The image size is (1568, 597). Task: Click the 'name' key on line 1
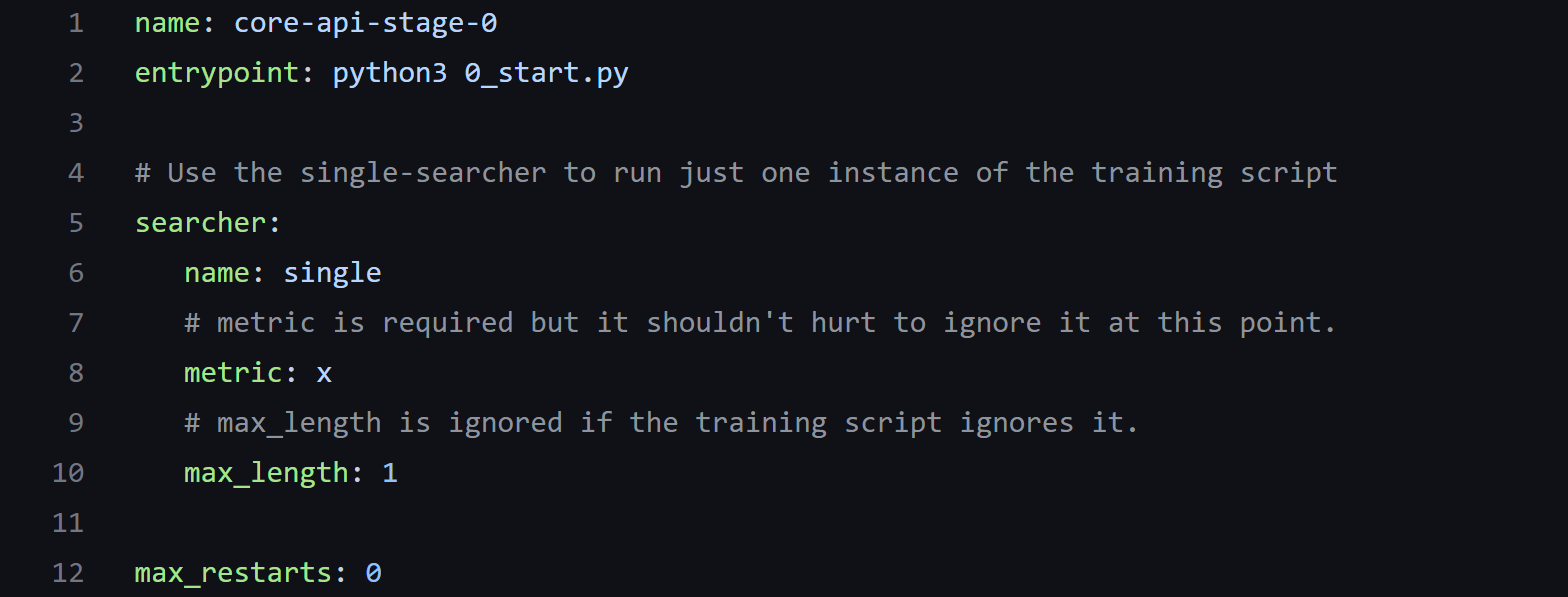click(168, 23)
